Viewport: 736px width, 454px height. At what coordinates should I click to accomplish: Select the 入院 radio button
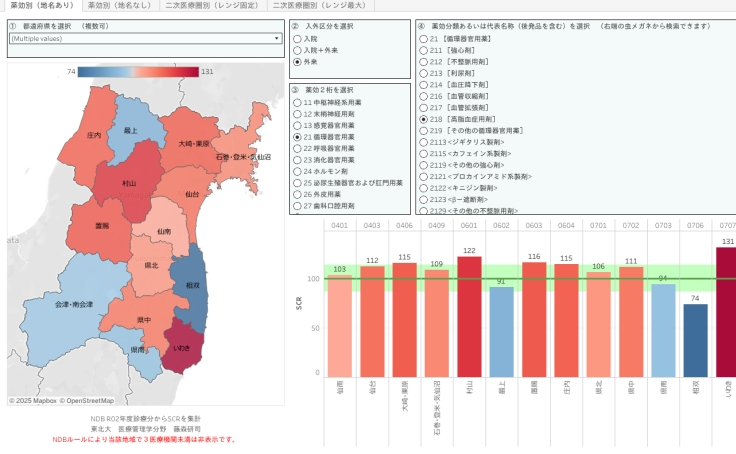(x=298, y=37)
